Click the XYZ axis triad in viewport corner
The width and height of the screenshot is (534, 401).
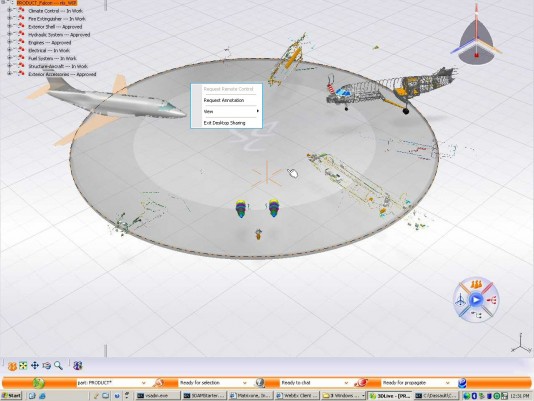point(521,343)
